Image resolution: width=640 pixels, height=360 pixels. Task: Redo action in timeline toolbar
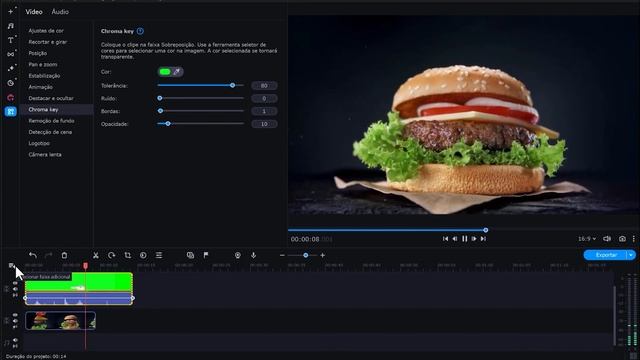click(x=49, y=255)
